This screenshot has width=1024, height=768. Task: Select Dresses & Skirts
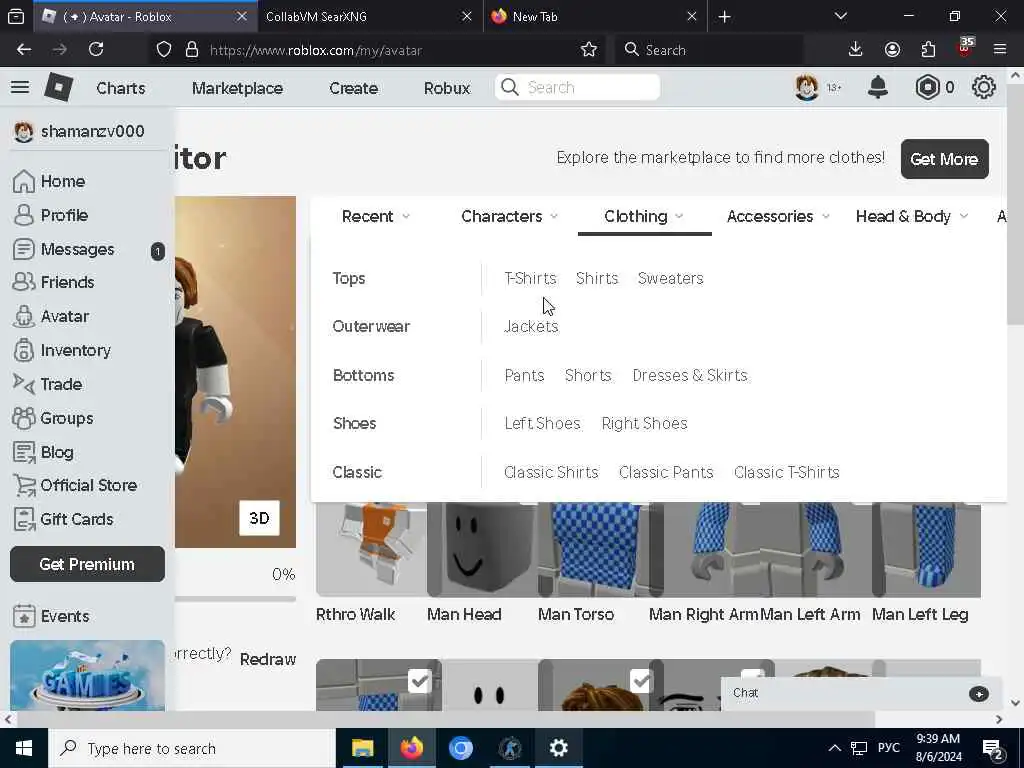pos(690,376)
